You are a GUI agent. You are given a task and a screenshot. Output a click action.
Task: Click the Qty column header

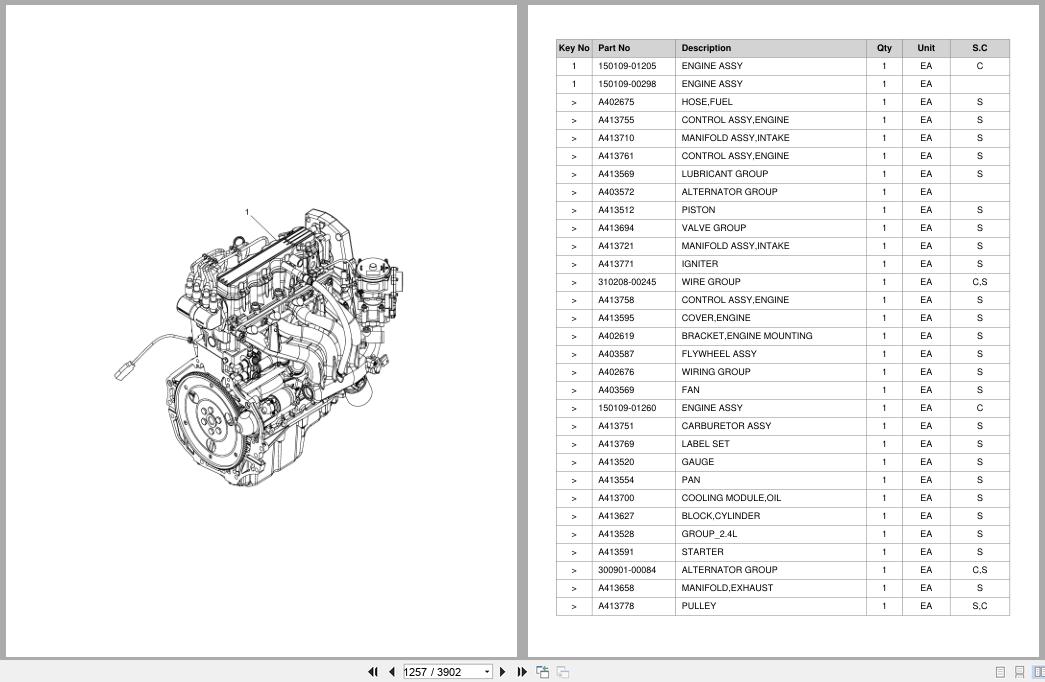[x=884, y=48]
